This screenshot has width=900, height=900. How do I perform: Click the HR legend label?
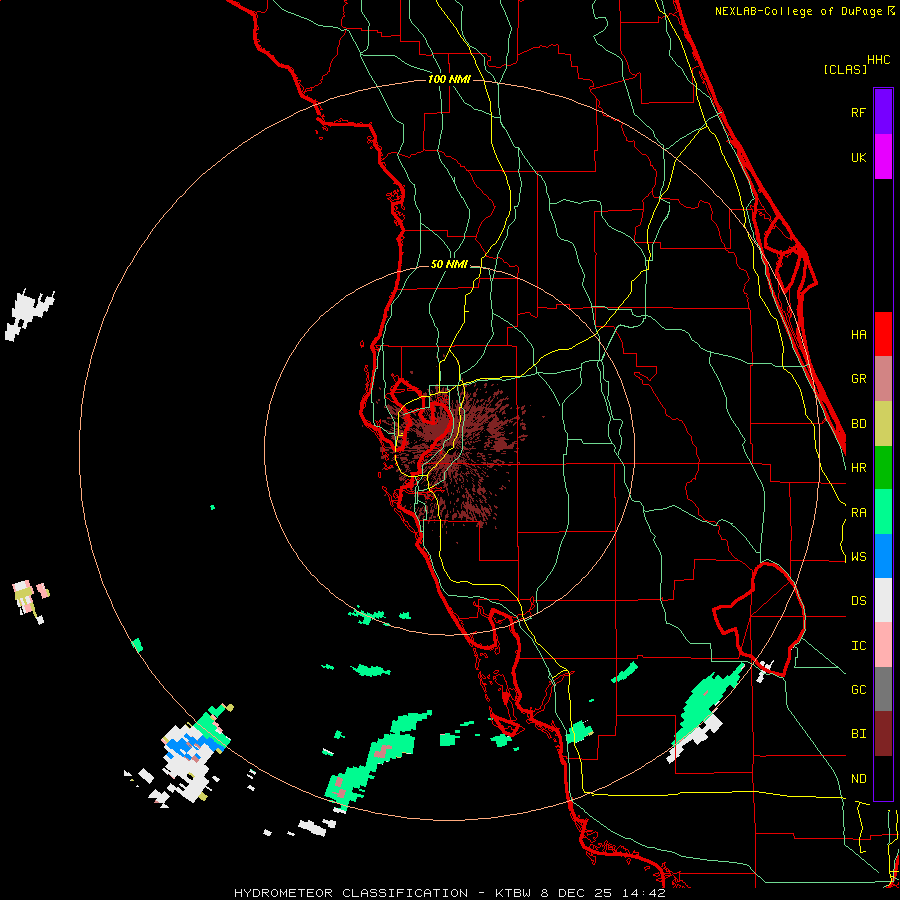(858, 468)
